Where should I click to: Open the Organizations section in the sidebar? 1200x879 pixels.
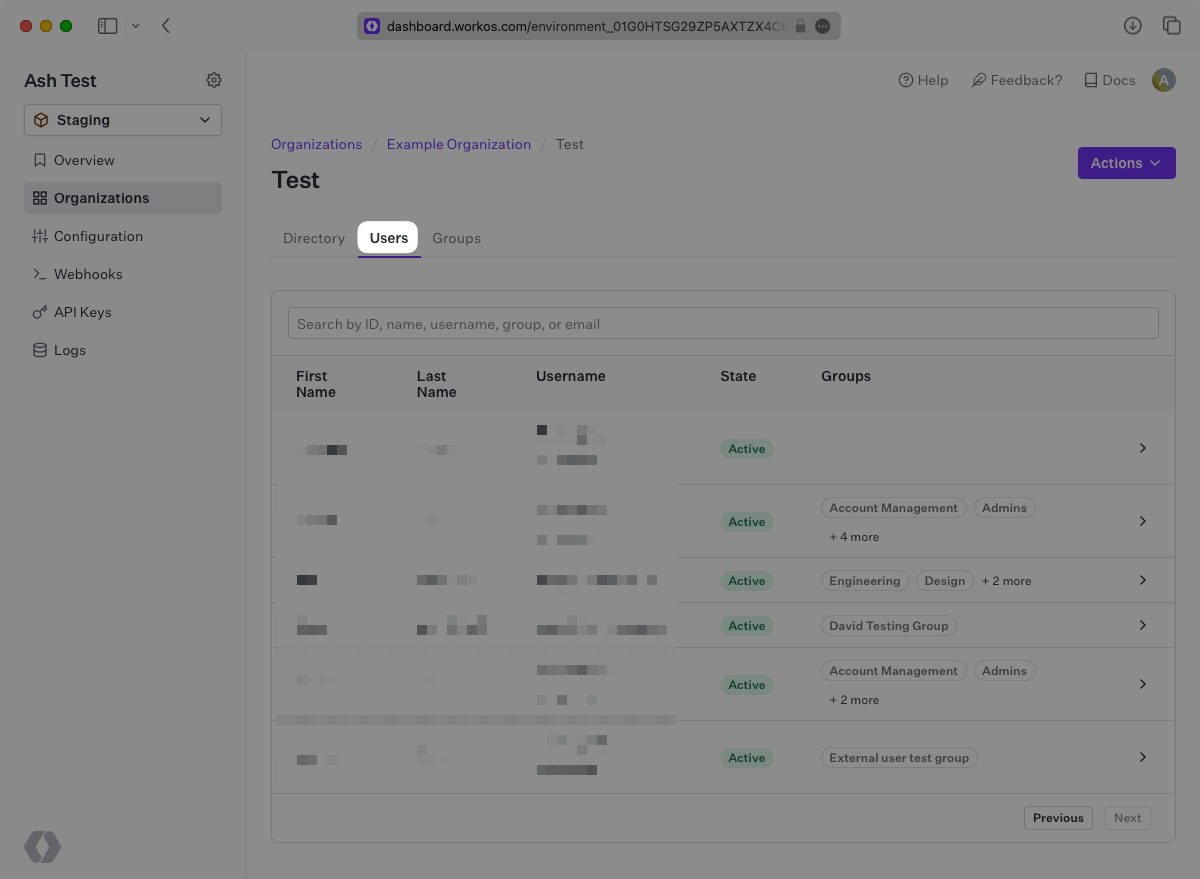[x=100, y=197]
